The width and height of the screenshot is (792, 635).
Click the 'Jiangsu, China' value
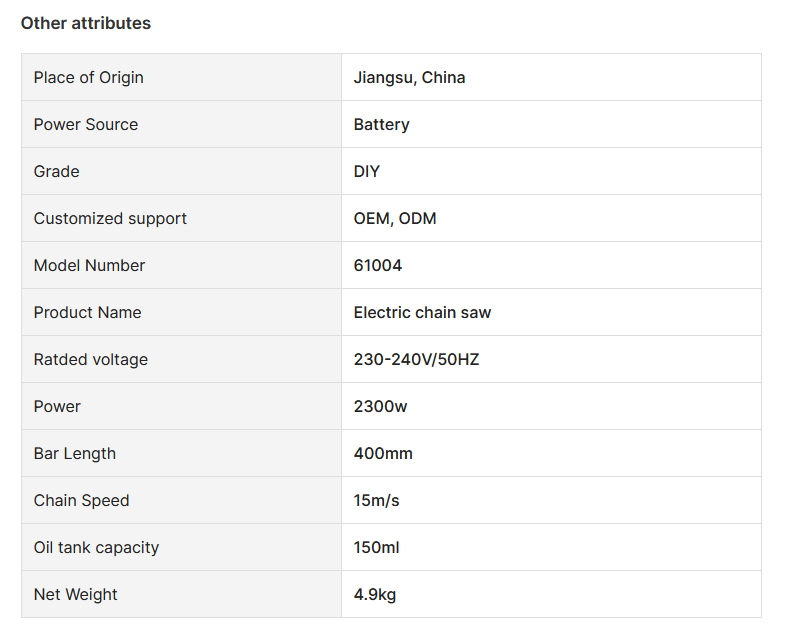coord(409,77)
